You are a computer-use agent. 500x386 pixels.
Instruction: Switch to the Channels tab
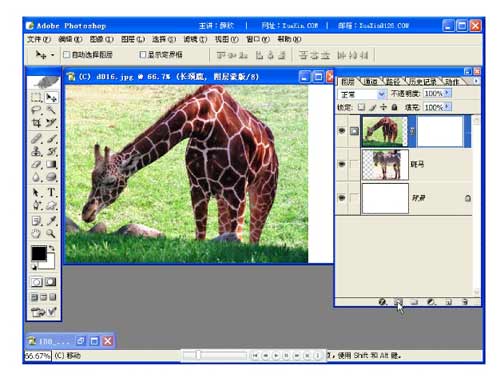(370, 81)
